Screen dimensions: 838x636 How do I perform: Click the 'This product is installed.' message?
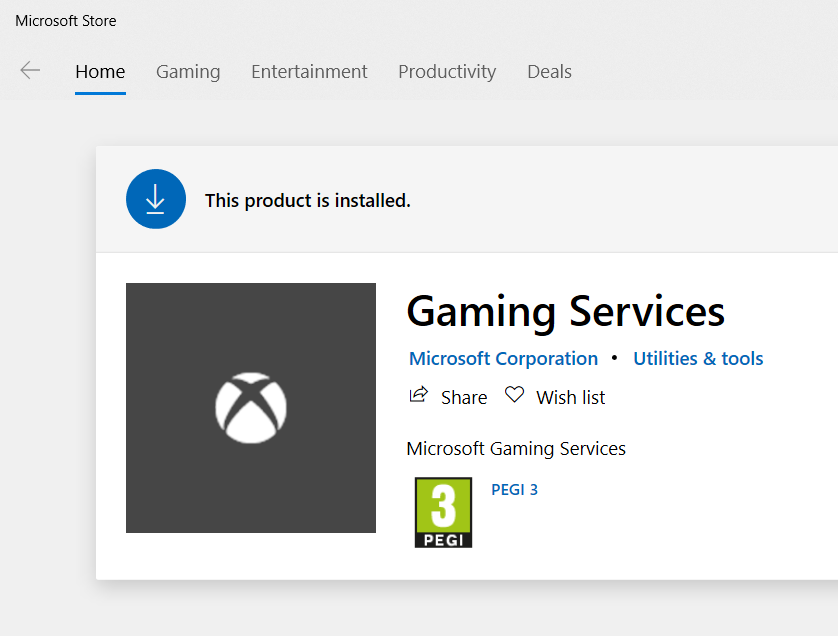[x=308, y=200]
